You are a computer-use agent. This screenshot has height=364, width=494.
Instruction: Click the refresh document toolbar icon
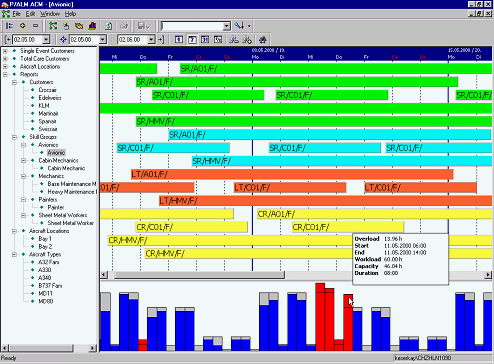click(x=108, y=26)
